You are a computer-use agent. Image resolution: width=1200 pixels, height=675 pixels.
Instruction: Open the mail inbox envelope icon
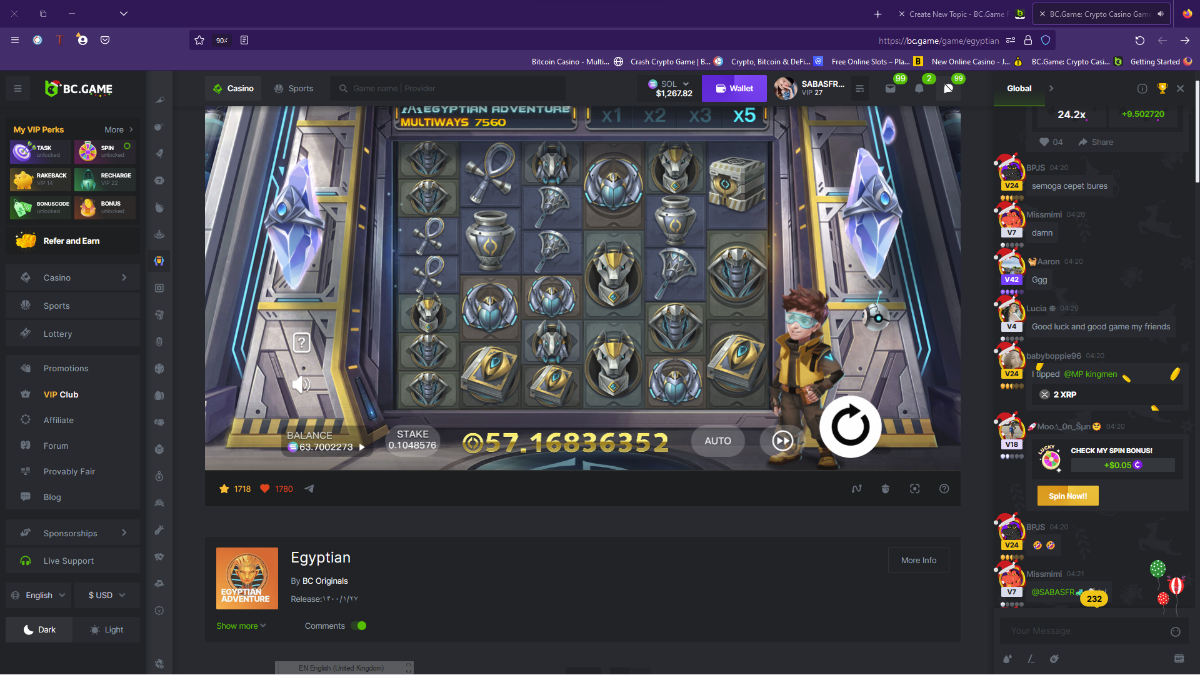pos(890,88)
